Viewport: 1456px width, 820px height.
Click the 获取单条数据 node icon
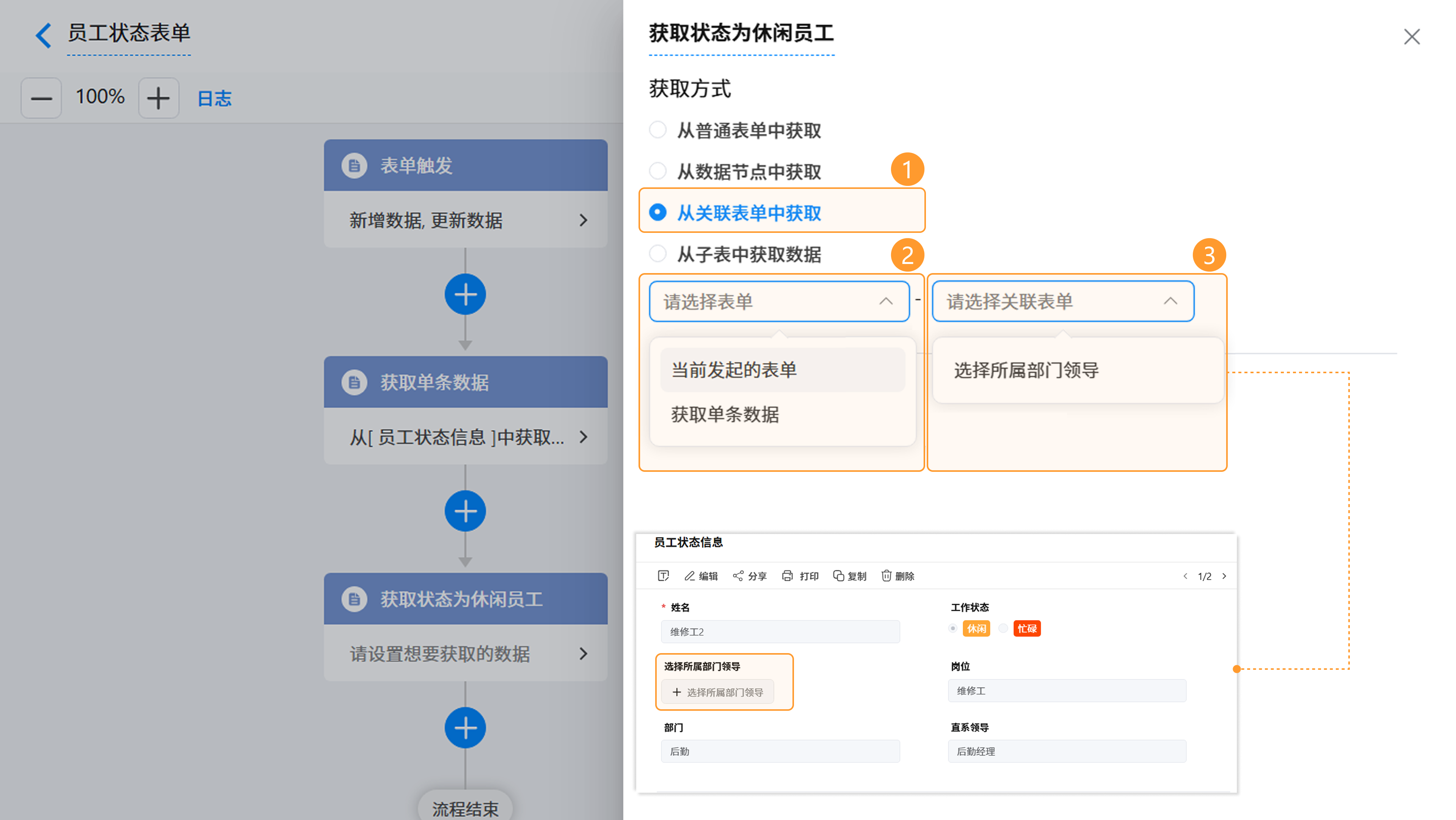pos(355,382)
